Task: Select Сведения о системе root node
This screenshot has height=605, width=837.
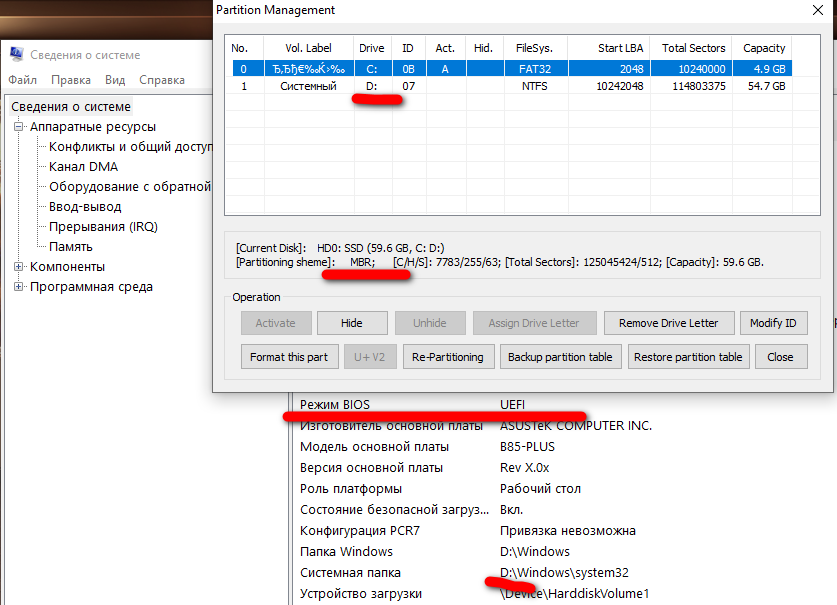Action: coord(71,107)
